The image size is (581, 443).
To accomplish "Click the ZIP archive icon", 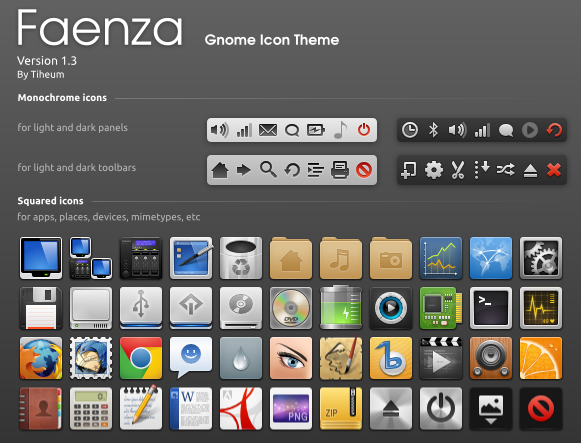I will coord(341,409).
